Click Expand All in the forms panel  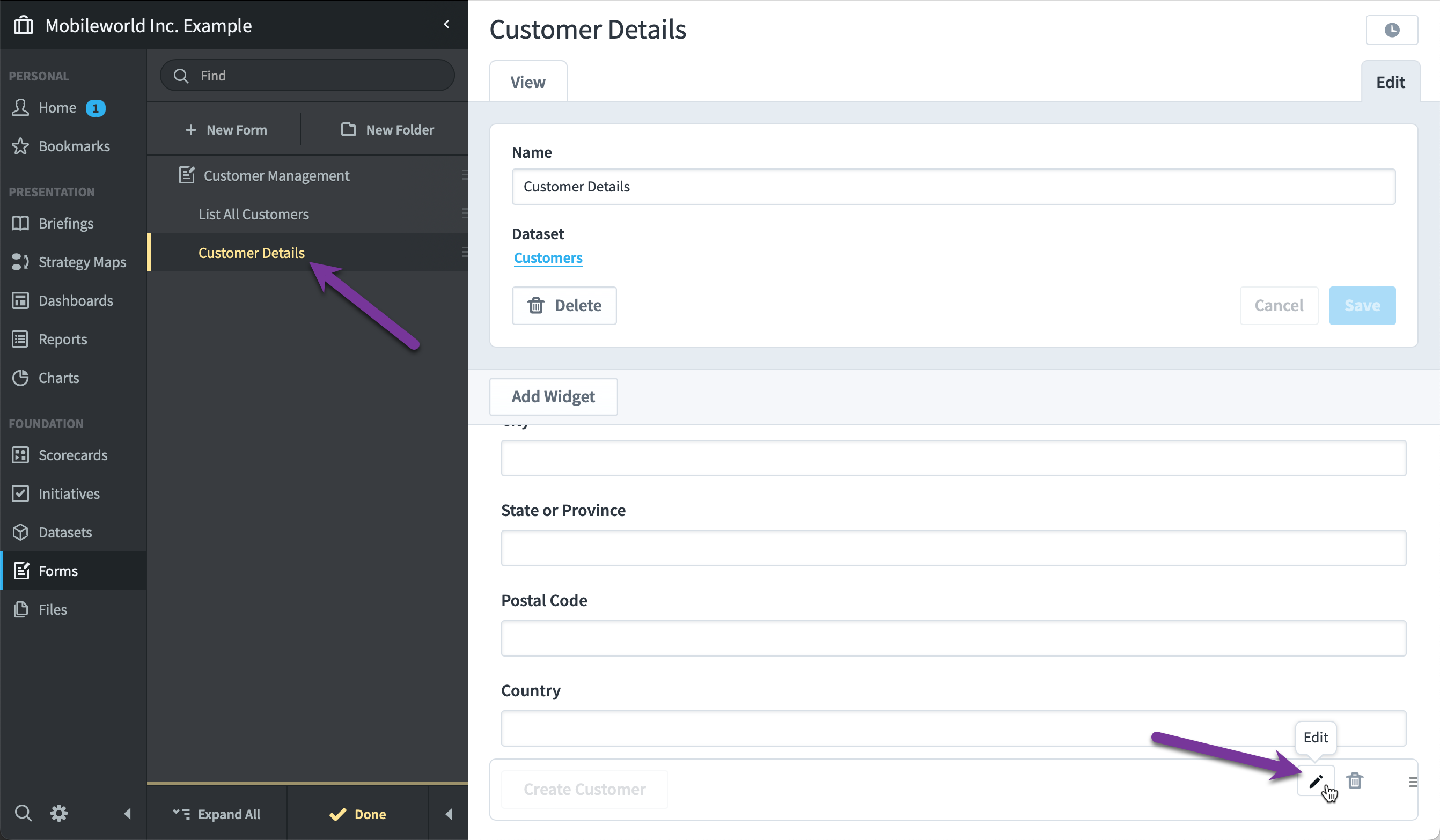(217, 814)
